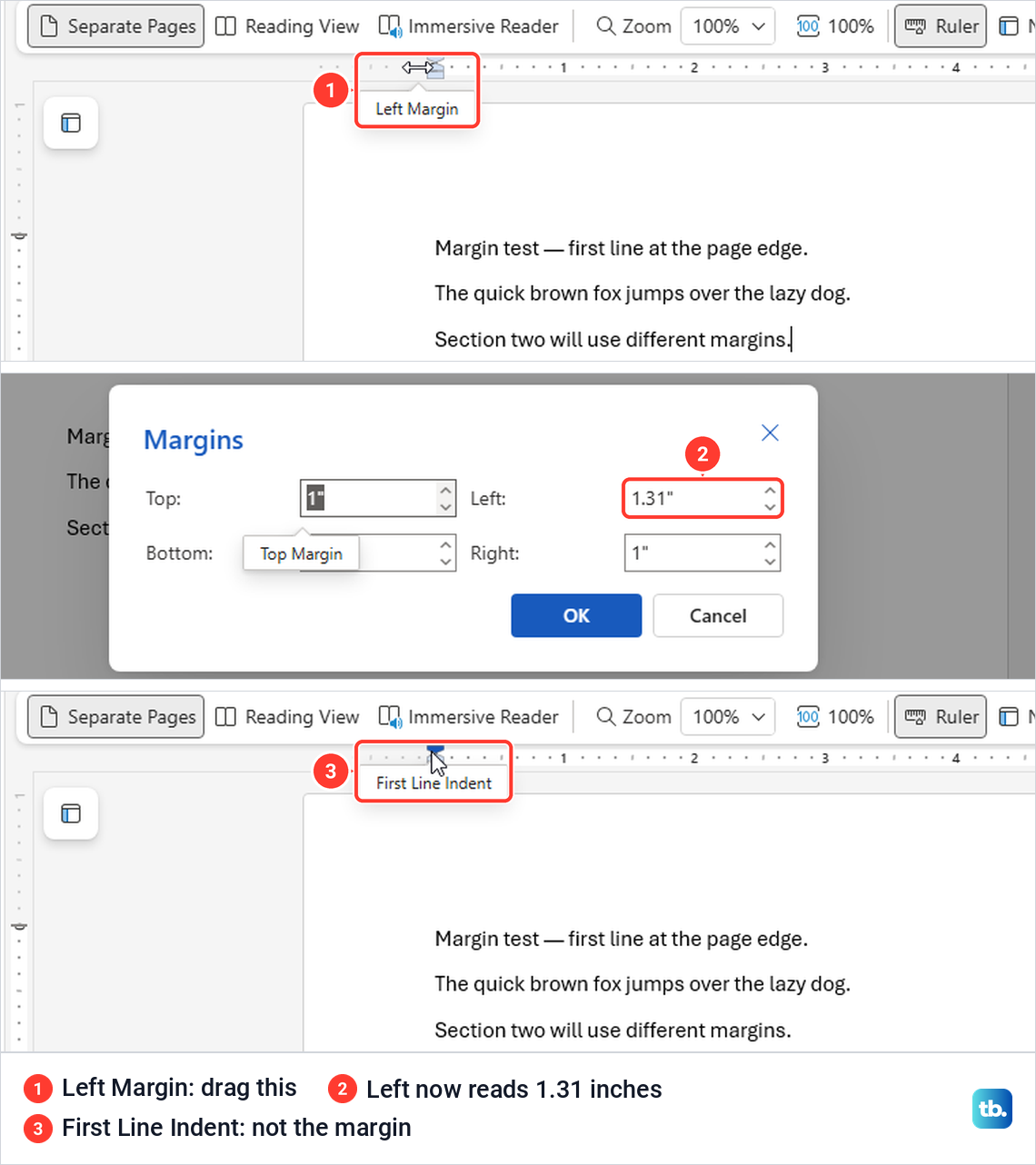Viewport: 1036px width, 1165px height.
Task: Decrease the Top margin with the down arrow
Action: tap(445, 507)
